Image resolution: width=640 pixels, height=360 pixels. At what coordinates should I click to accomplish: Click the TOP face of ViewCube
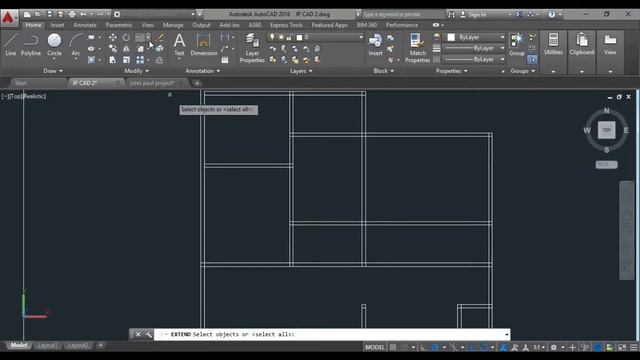coord(607,130)
